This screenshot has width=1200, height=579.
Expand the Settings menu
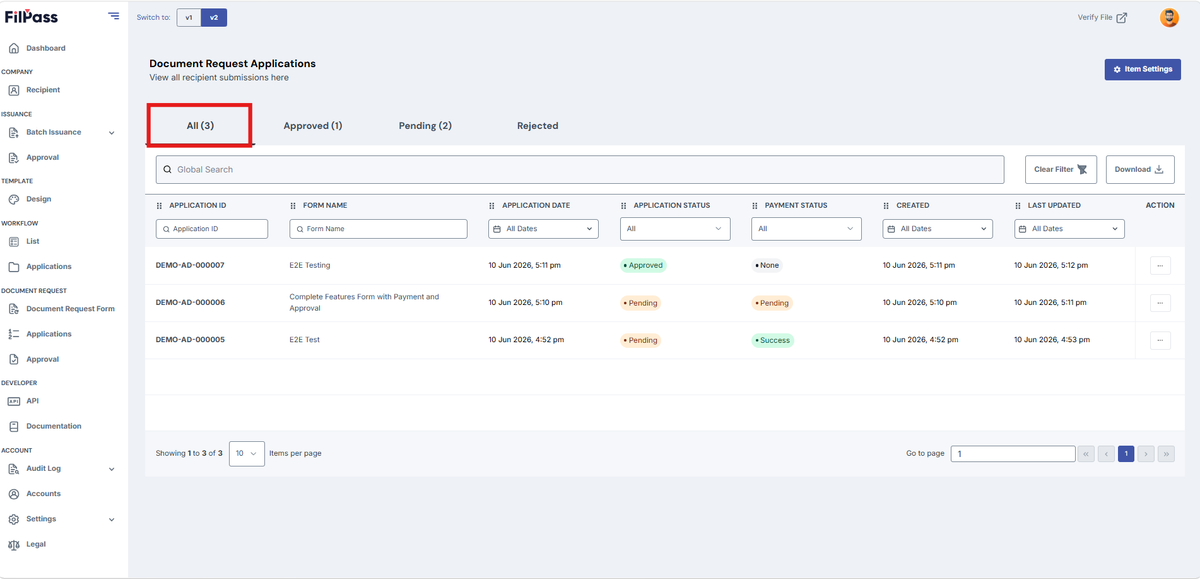(x=64, y=519)
